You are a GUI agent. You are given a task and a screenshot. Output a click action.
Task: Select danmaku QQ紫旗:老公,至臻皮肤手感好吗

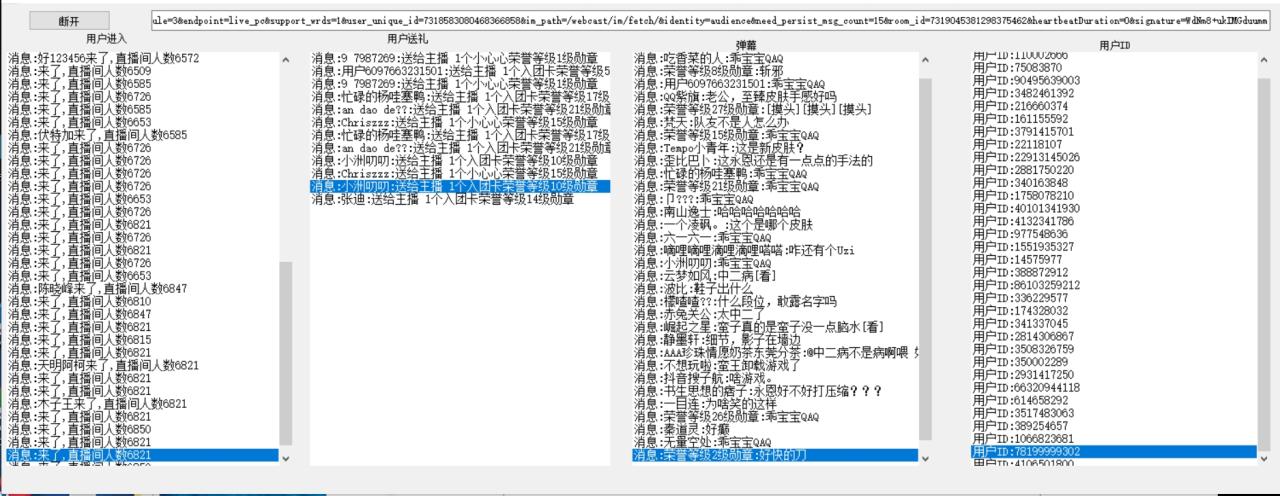(775, 97)
